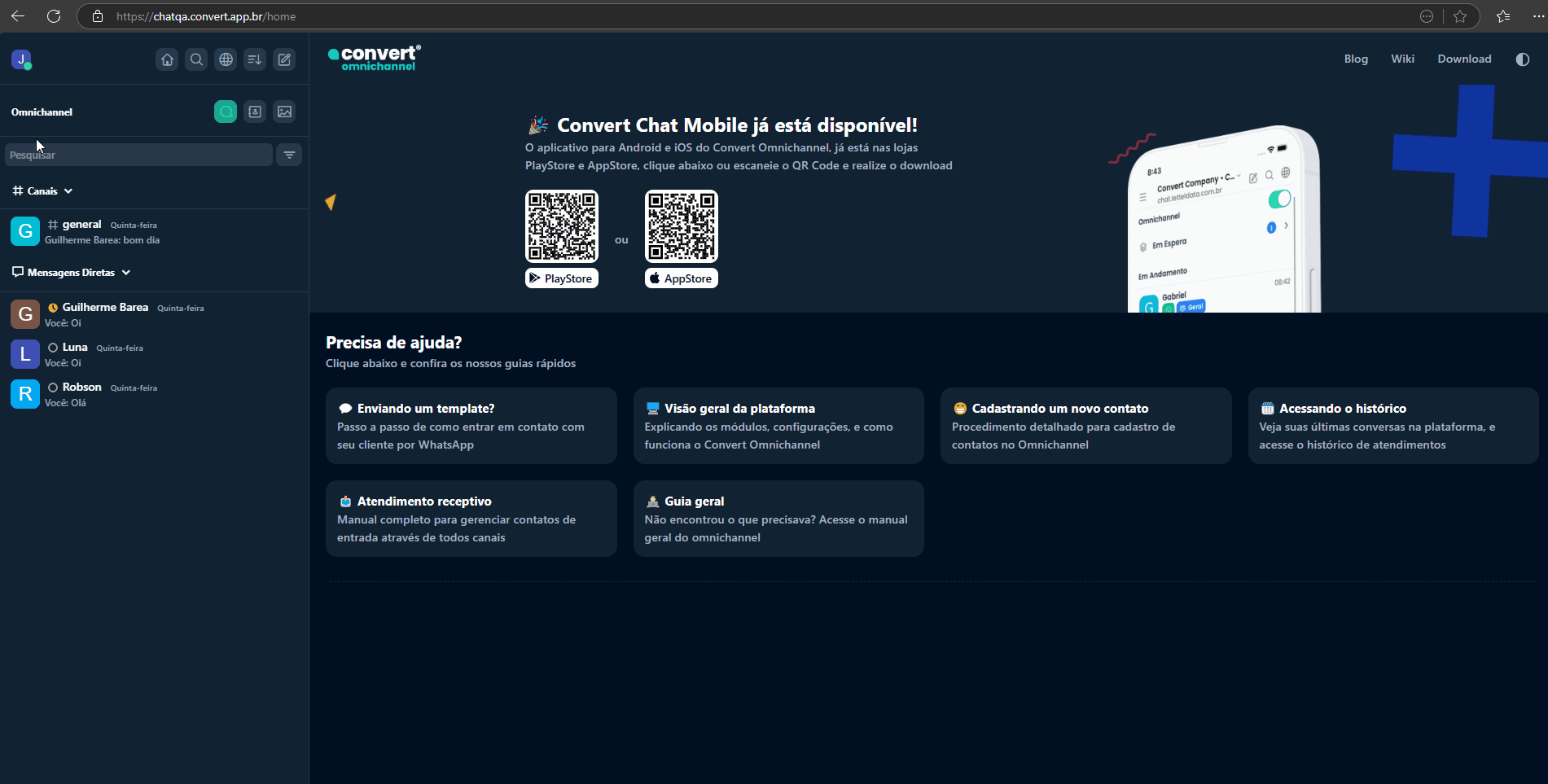Viewport: 1548px width, 784px height.
Task: Click Robson's R avatar
Action: point(25,394)
